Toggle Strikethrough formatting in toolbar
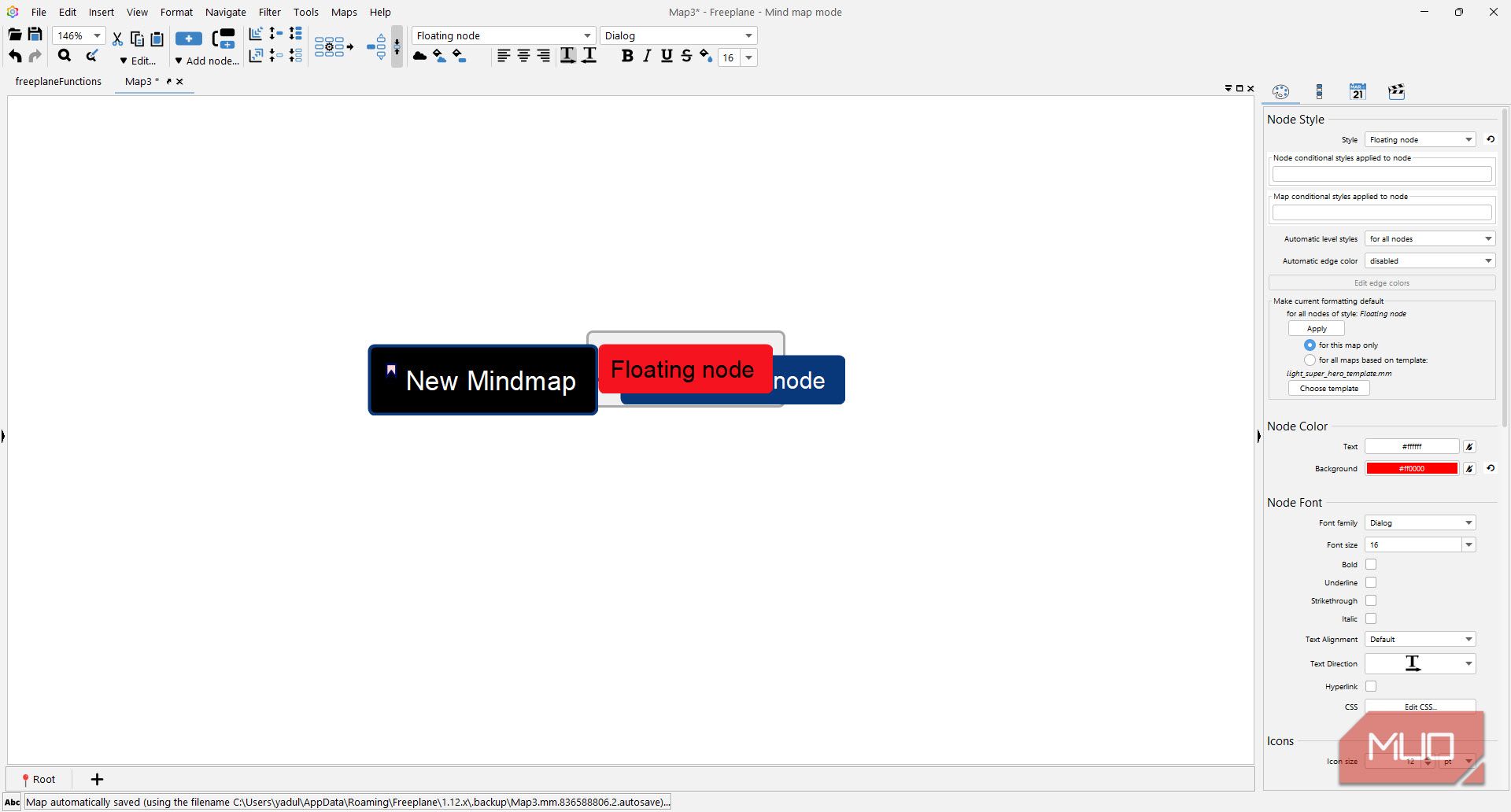 [x=686, y=56]
